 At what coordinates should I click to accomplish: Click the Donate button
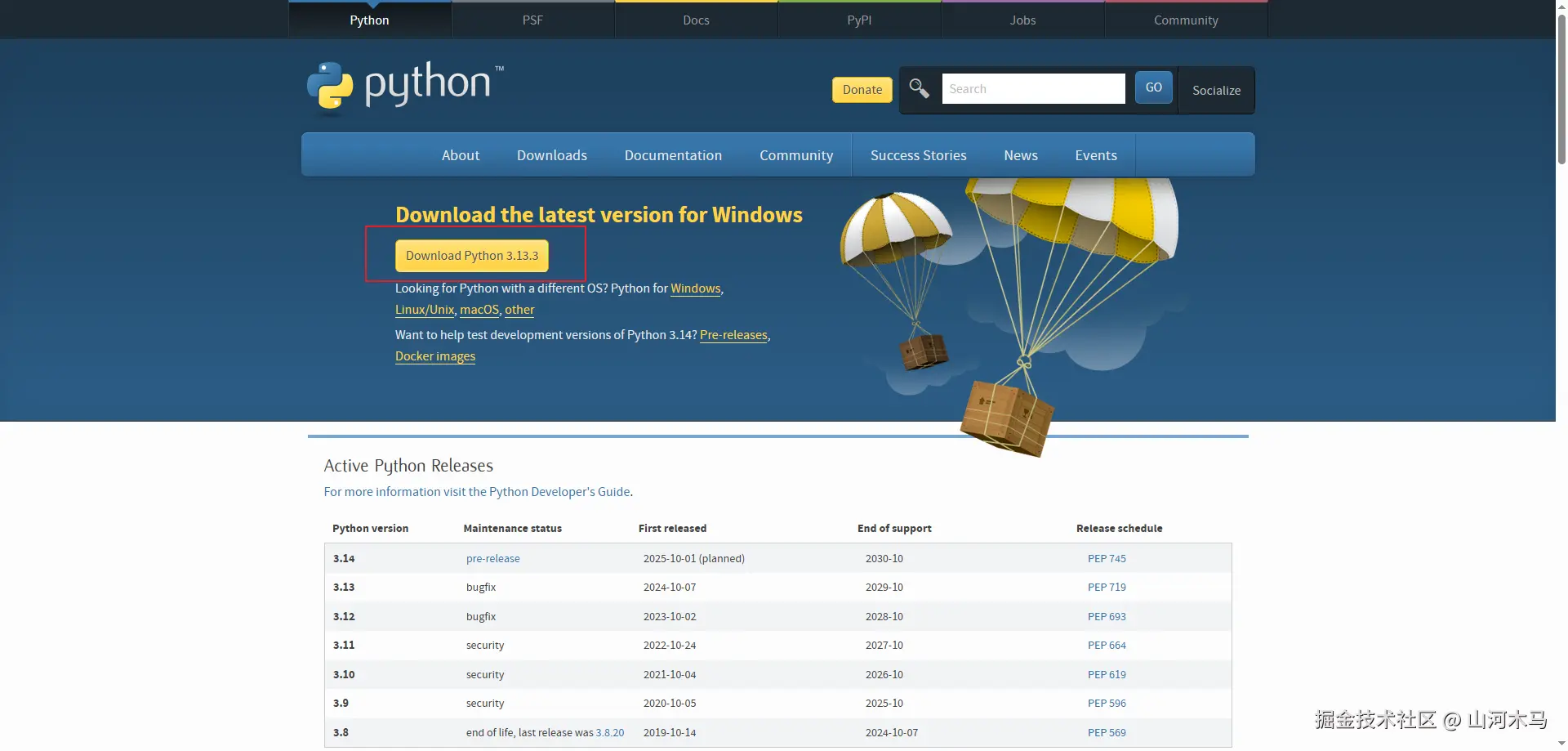click(862, 90)
